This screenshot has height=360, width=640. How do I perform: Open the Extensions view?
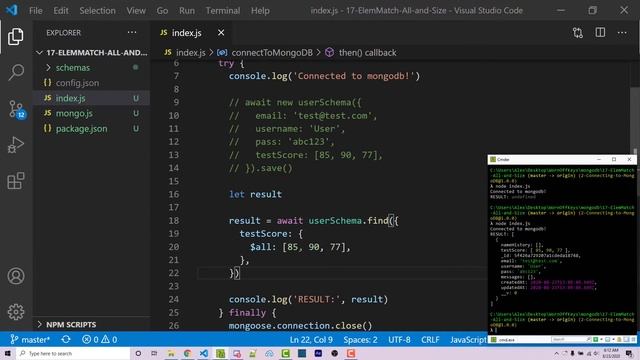click(16, 180)
